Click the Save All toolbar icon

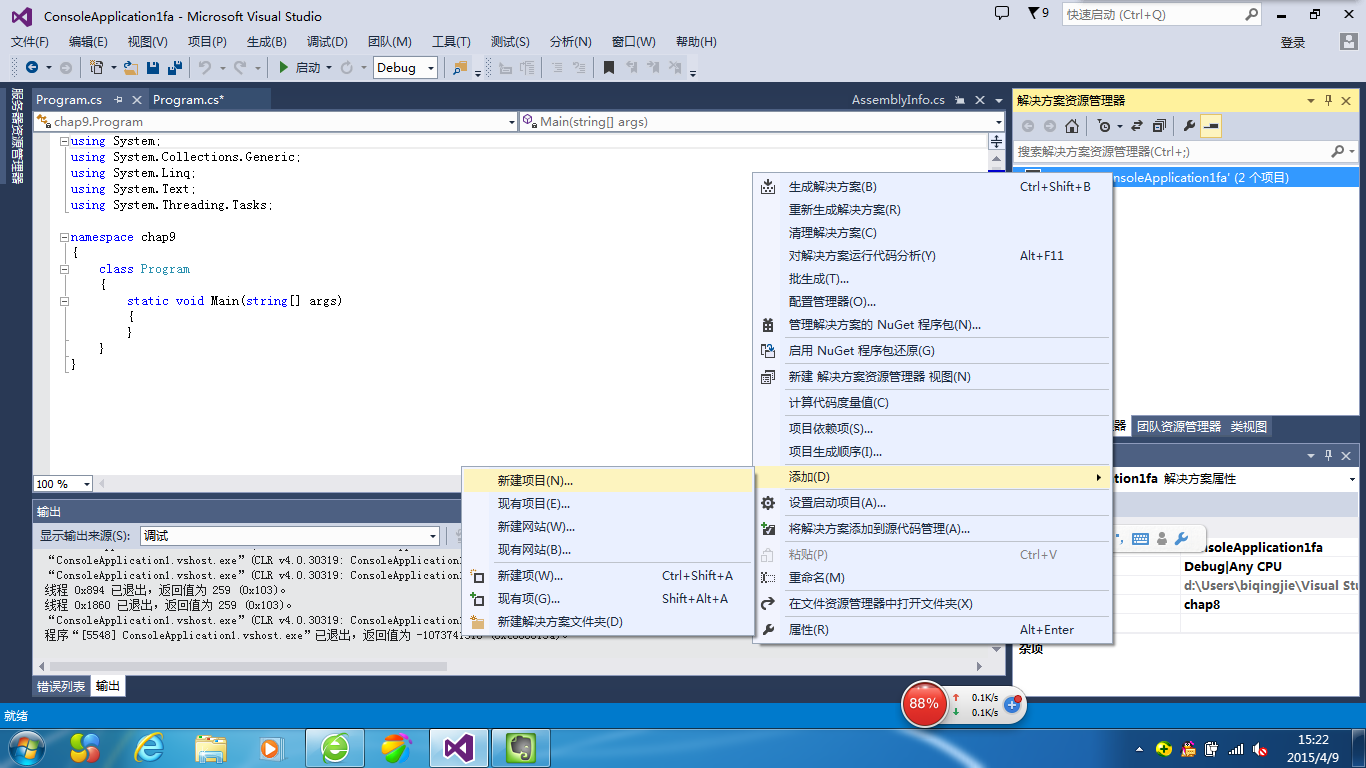[x=174, y=67]
